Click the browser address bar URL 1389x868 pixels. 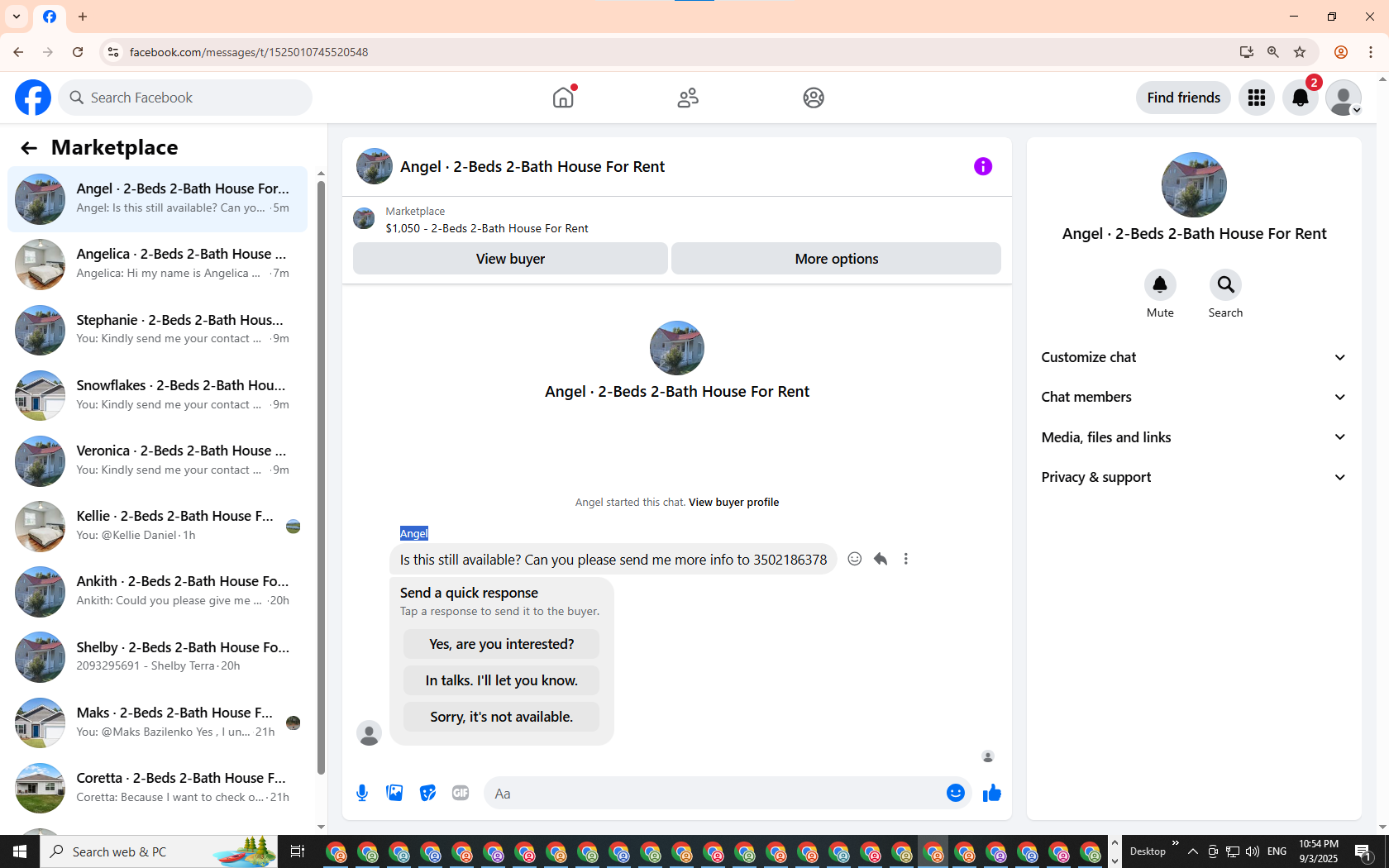click(x=249, y=52)
